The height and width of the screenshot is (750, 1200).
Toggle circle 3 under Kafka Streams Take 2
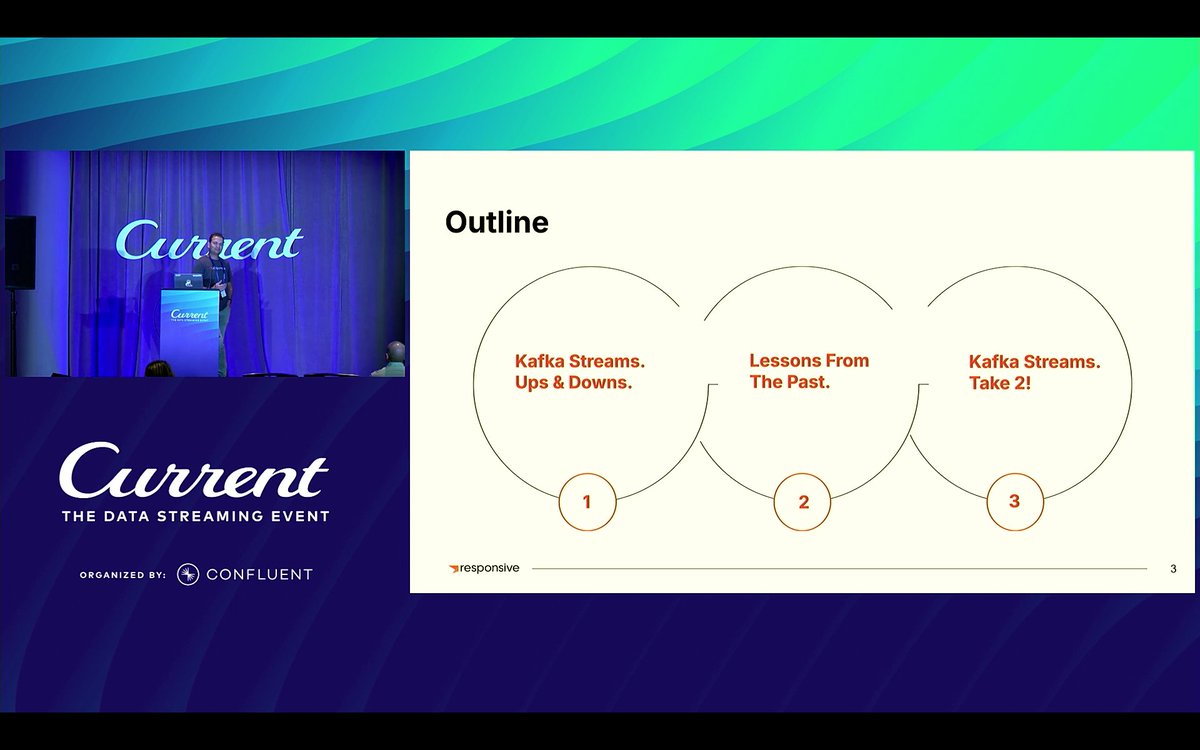1015,502
